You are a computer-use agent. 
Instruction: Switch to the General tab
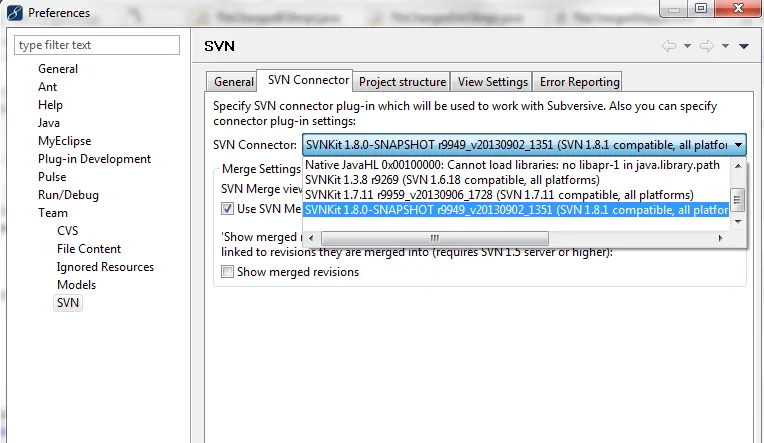tap(232, 81)
